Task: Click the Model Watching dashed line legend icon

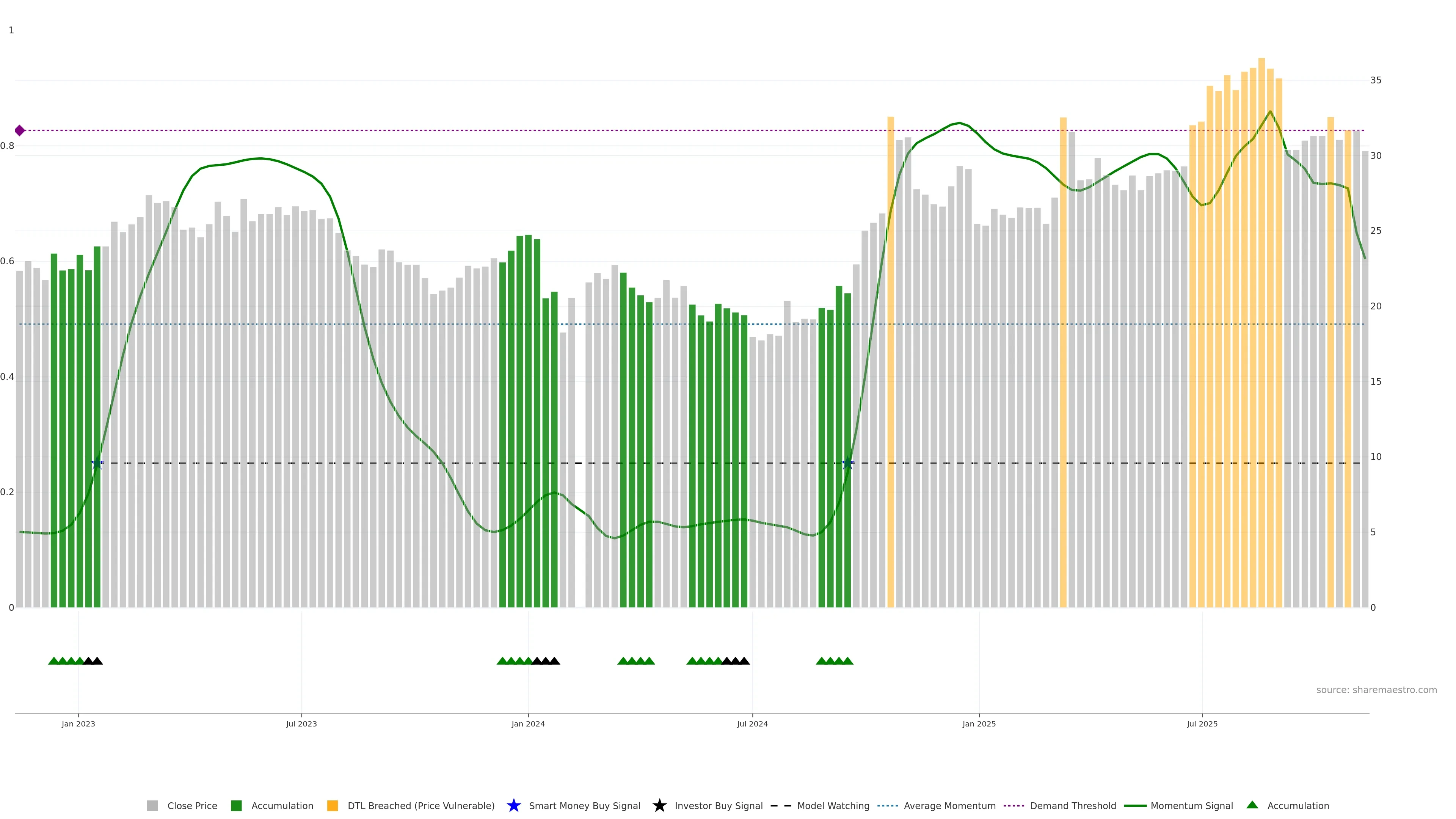Action: pyautogui.click(x=781, y=805)
